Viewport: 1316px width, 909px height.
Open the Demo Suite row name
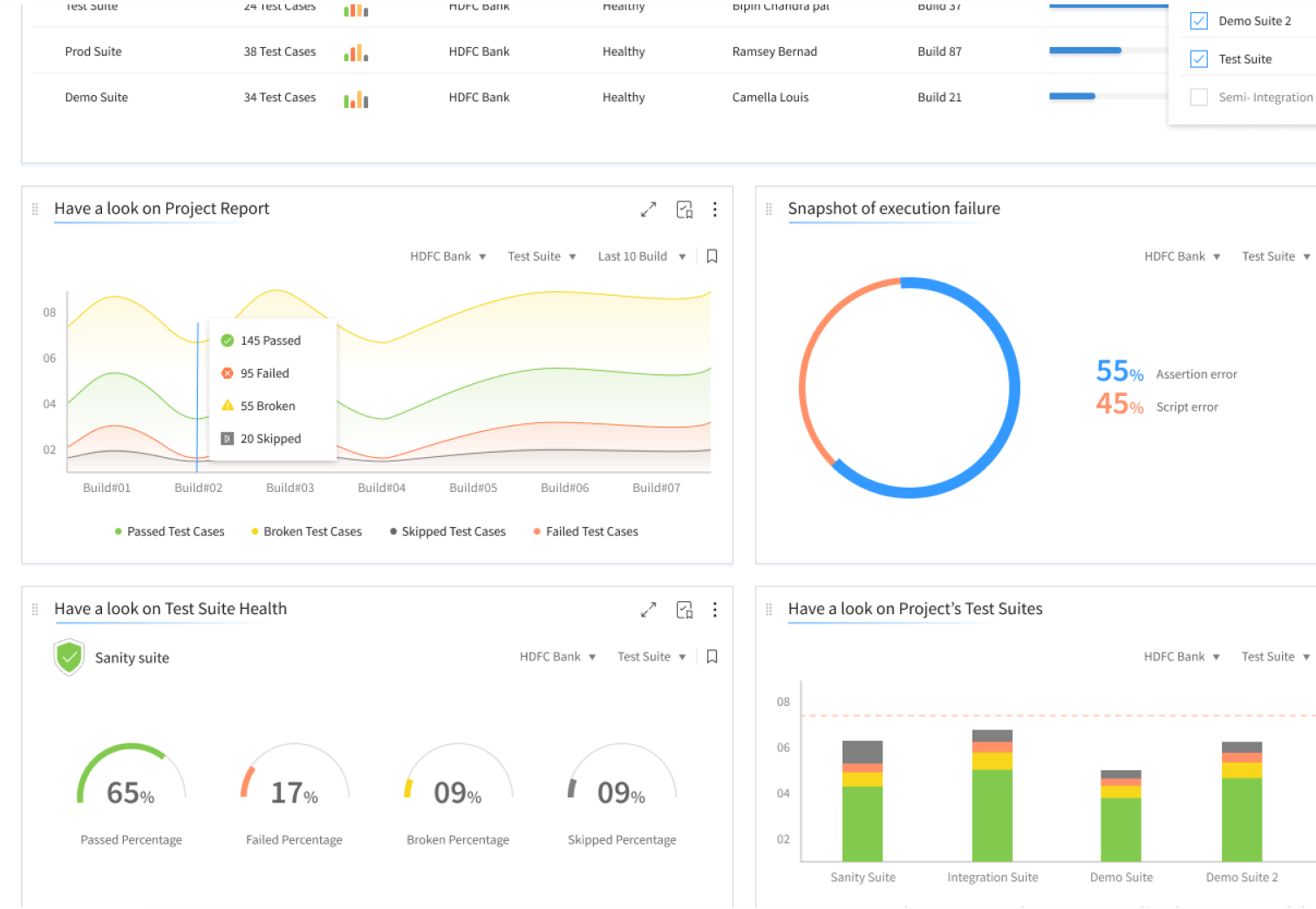click(x=97, y=98)
